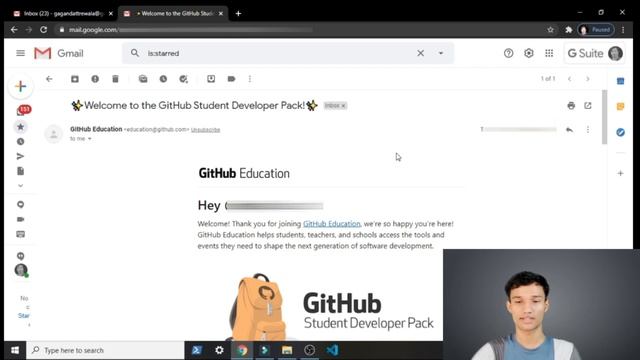Report this email as spam

(x=95, y=79)
